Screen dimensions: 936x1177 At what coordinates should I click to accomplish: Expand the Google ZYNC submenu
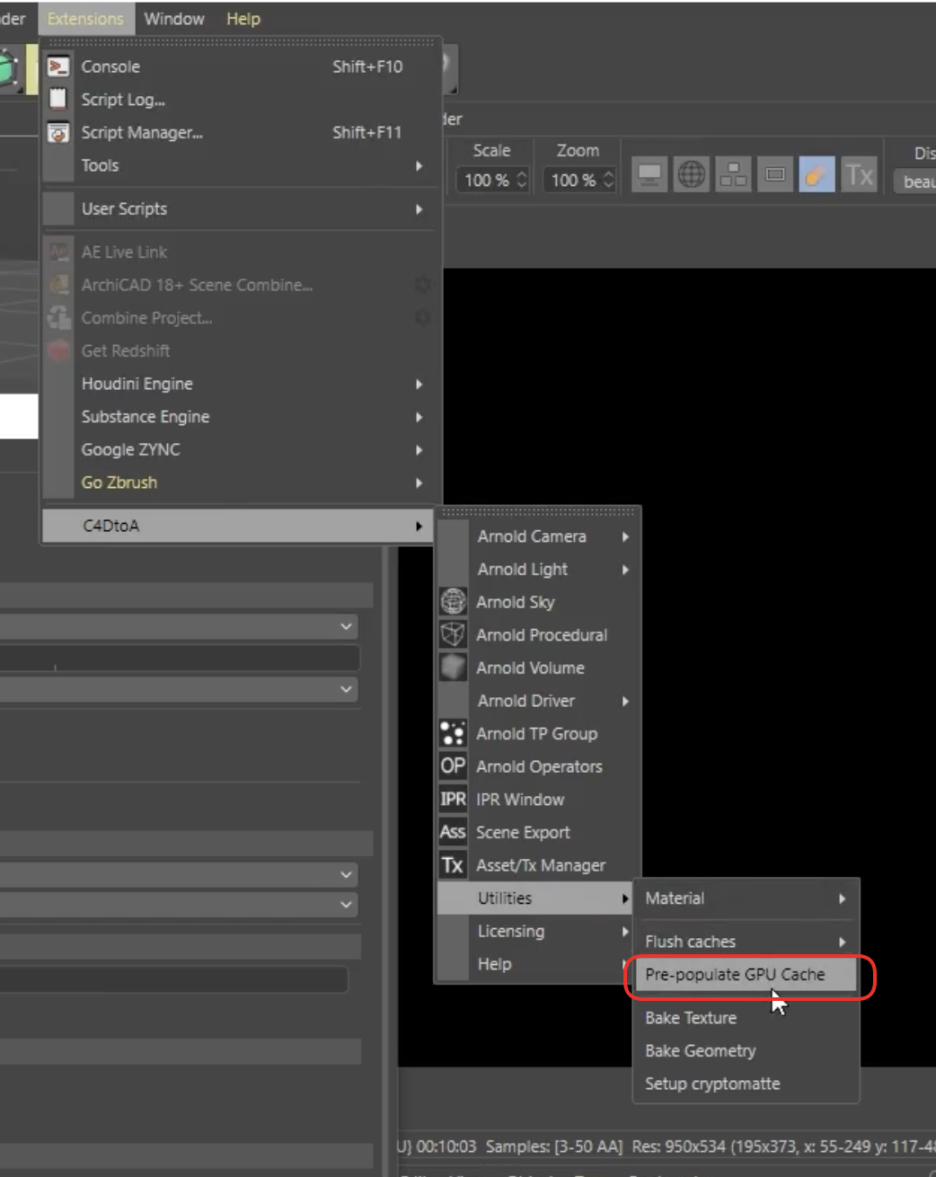(x=239, y=450)
